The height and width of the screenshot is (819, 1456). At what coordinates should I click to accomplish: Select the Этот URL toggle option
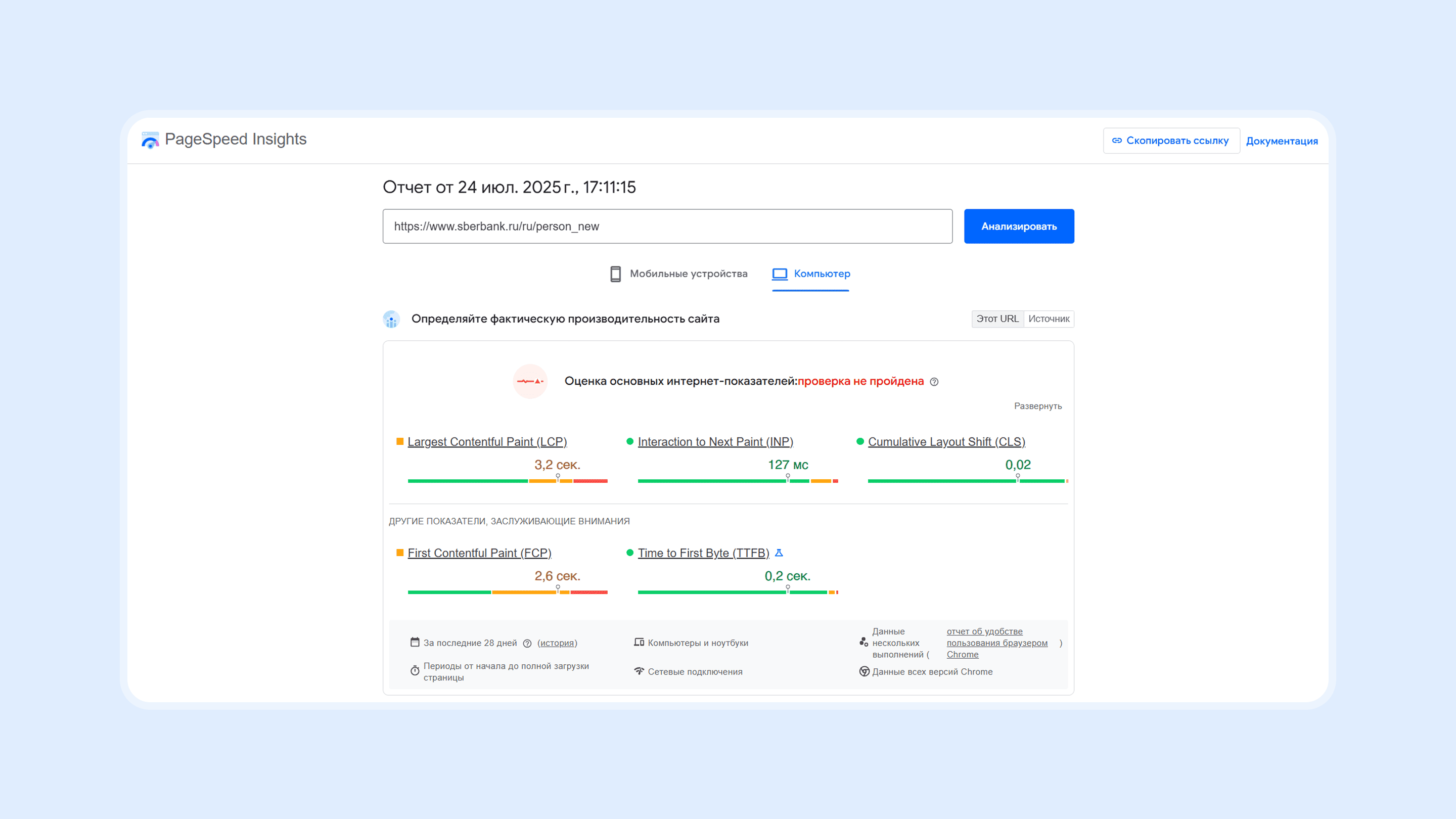click(997, 319)
